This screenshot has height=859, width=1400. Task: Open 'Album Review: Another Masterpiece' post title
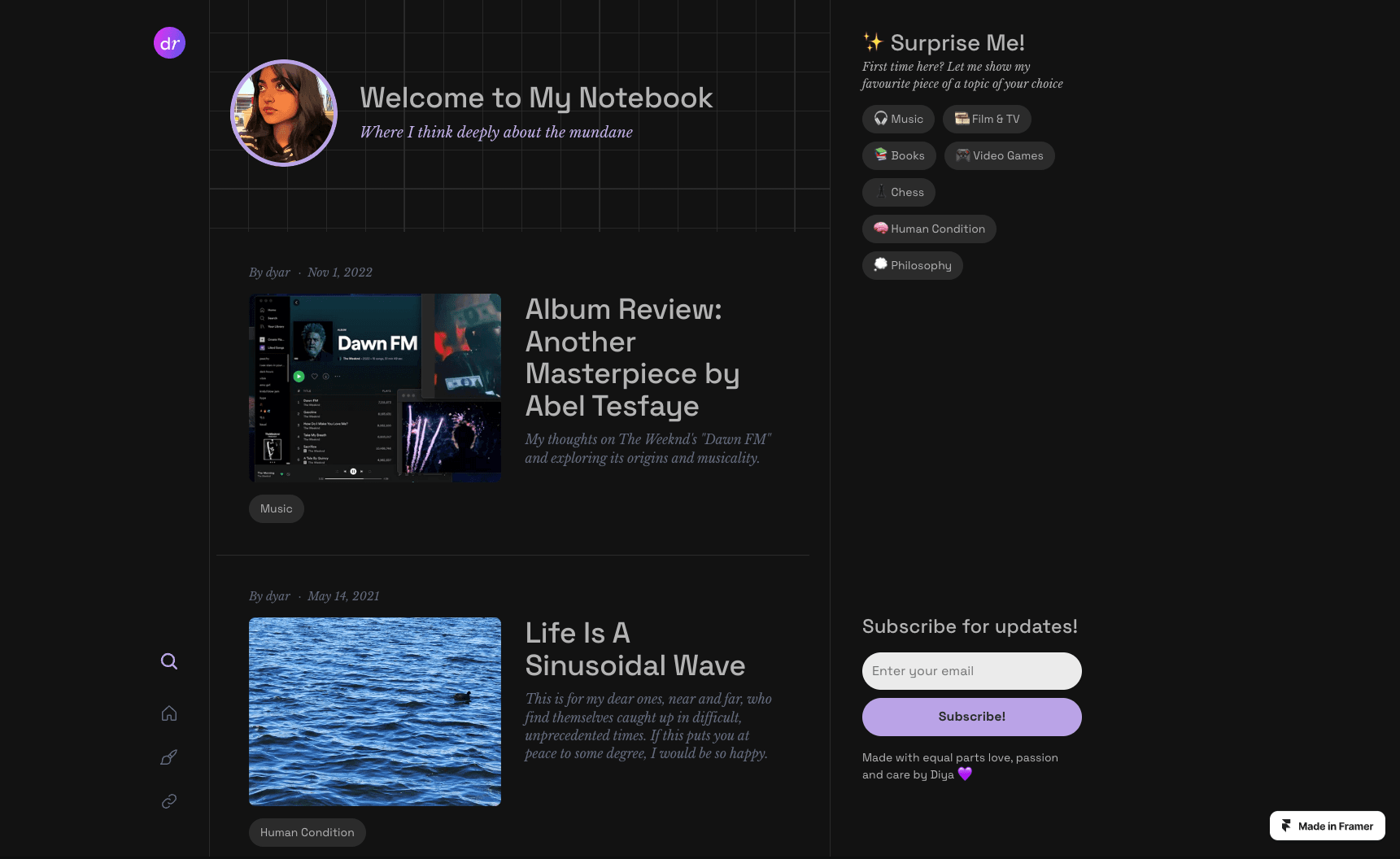pyautogui.click(x=633, y=357)
